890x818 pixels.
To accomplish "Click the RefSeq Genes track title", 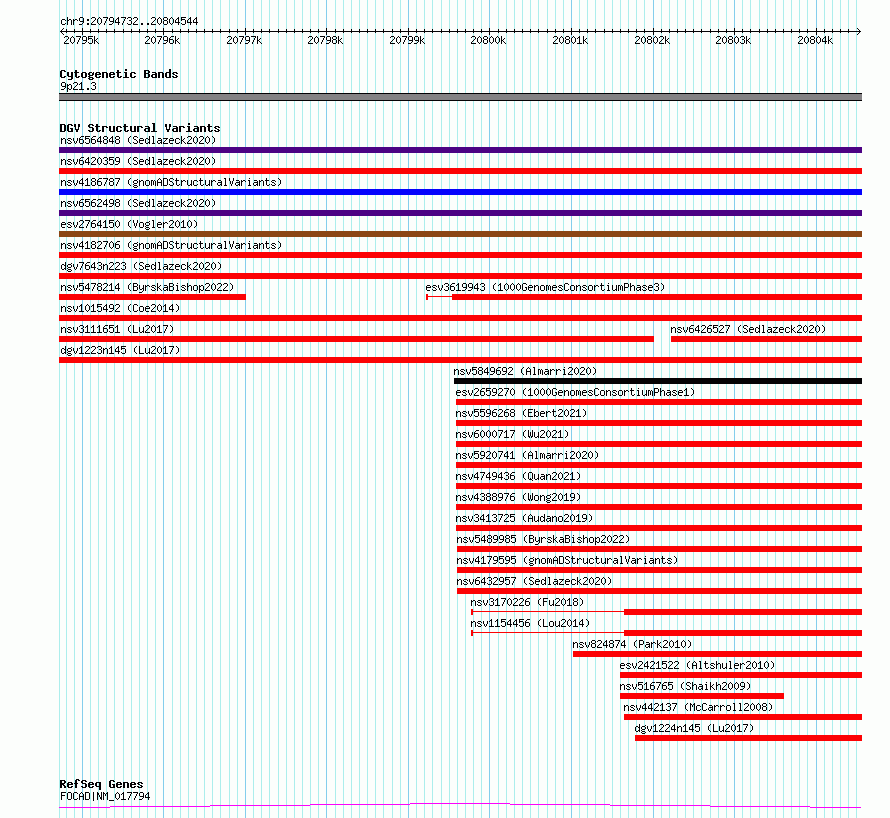I will click(101, 784).
